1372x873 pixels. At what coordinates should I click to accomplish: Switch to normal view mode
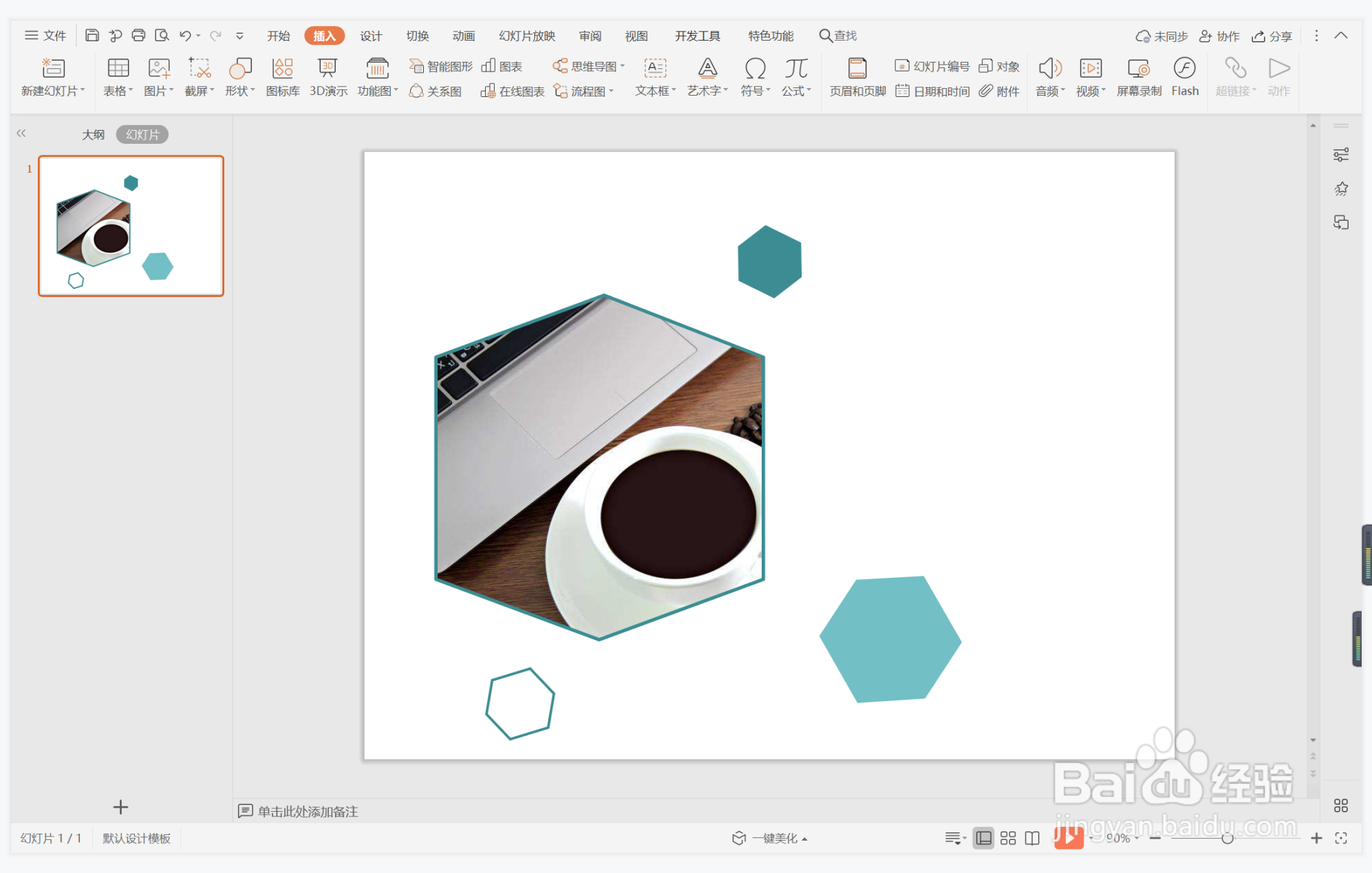[984, 838]
